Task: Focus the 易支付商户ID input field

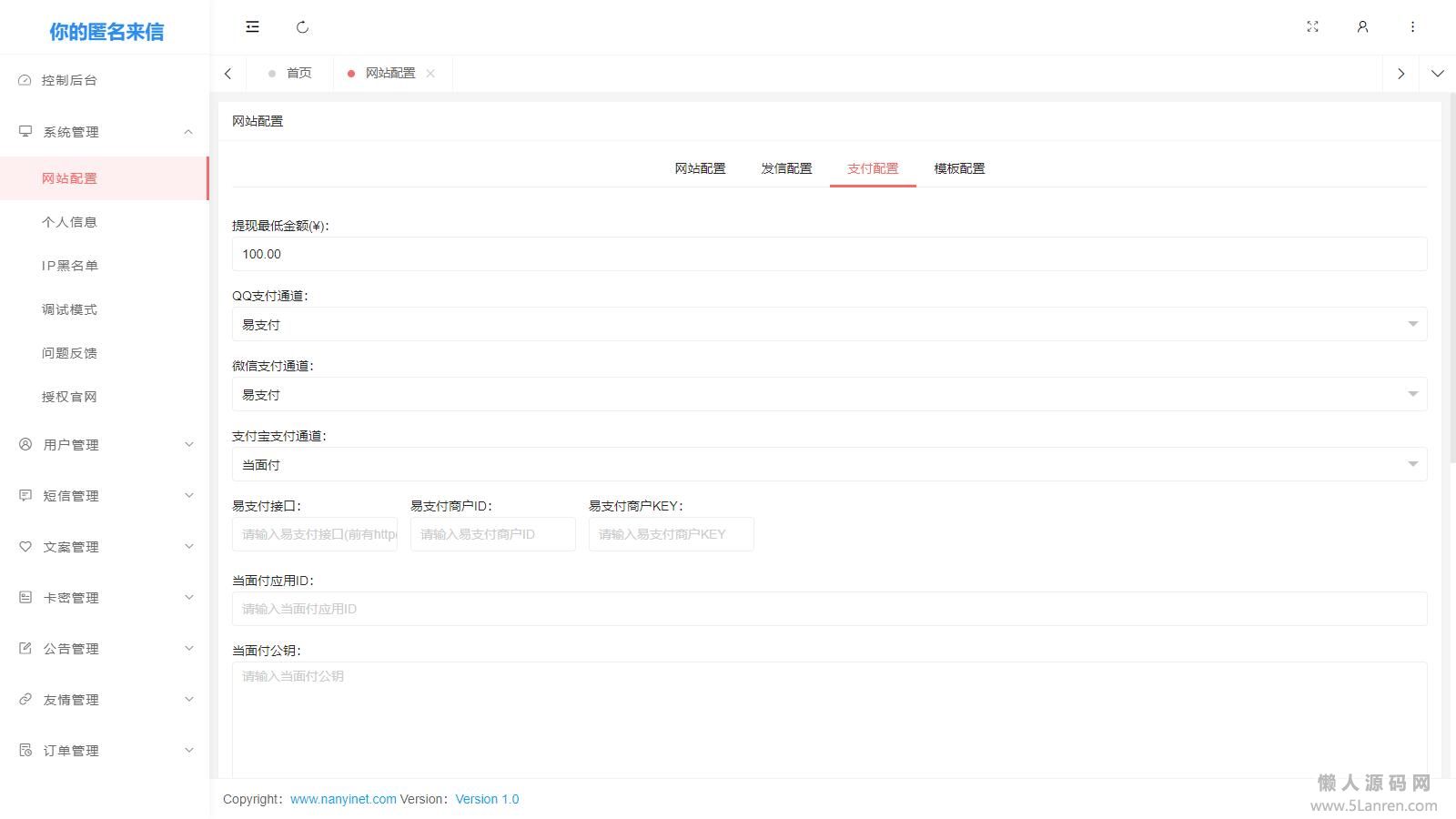Action: (492, 534)
